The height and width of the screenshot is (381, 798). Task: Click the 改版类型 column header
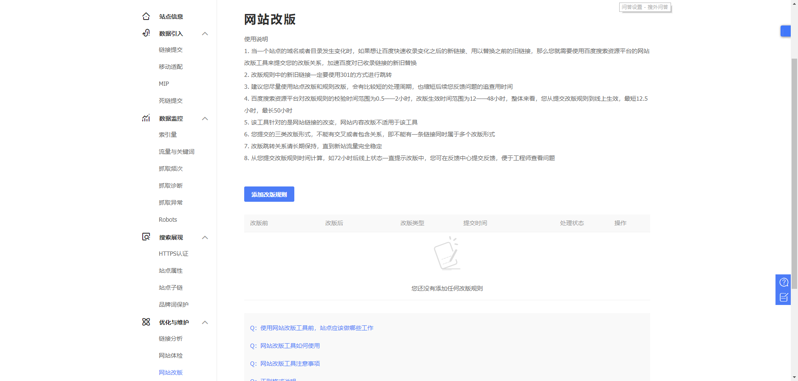point(412,223)
